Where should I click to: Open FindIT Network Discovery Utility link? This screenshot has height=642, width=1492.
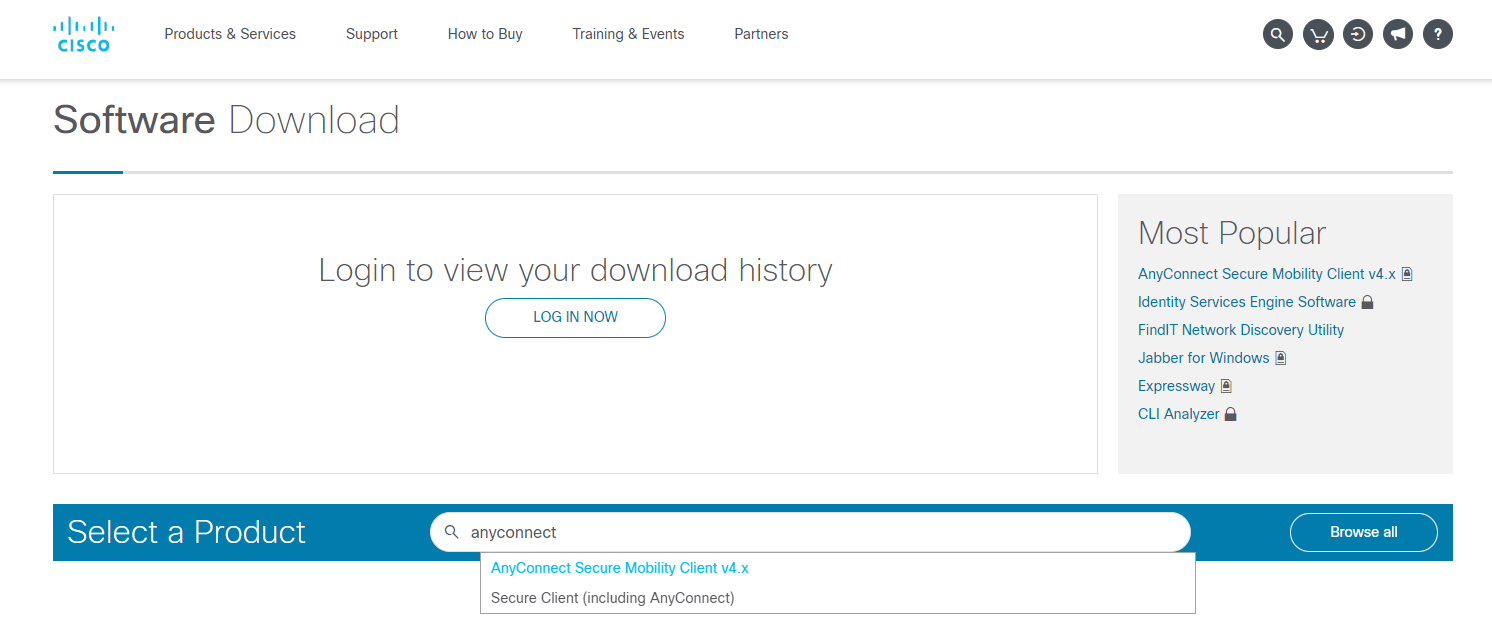(x=1241, y=330)
